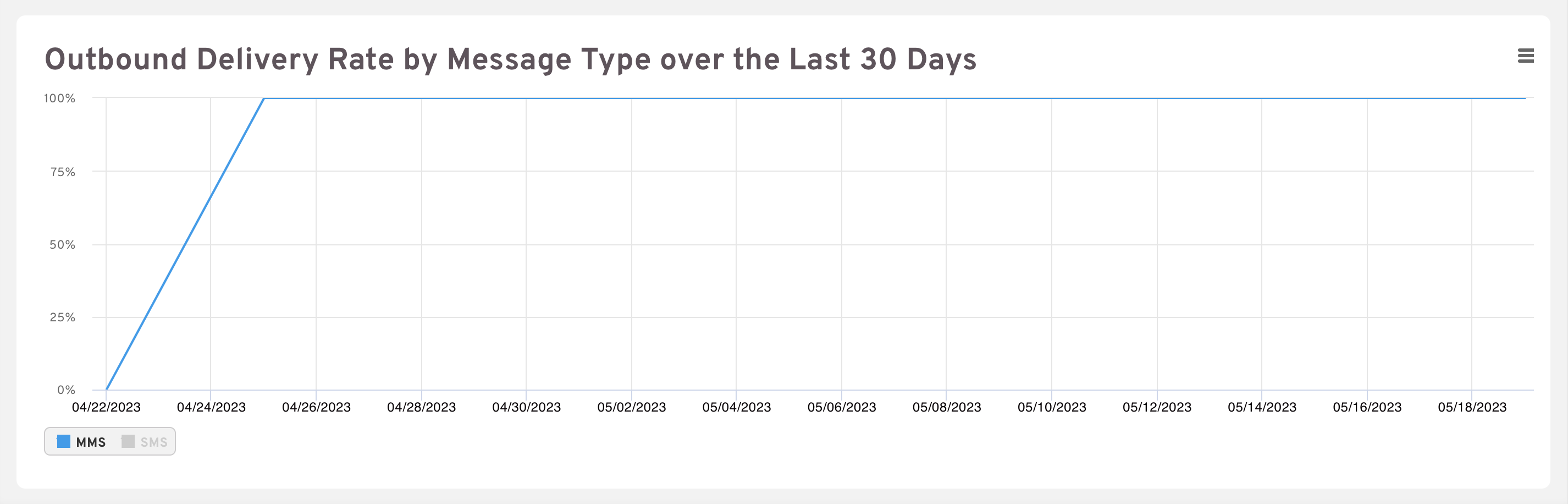Click the MMS line's starting point at 0%
The height and width of the screenshot is (504, 1568).
(x=107, y=389)
